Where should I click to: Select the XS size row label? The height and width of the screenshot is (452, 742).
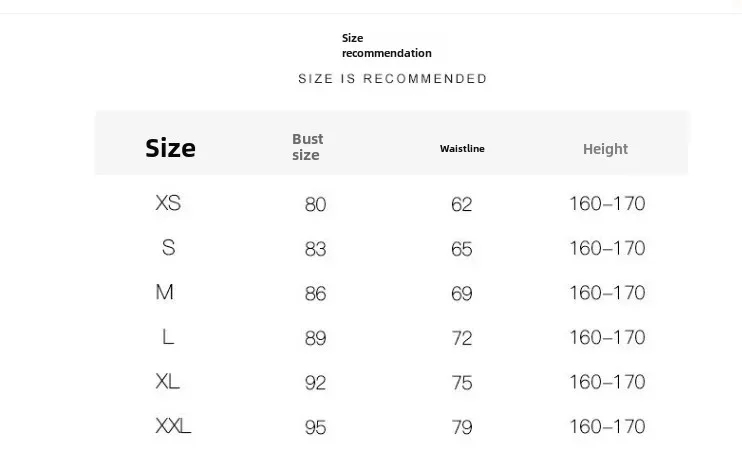[x=168, y=203]
